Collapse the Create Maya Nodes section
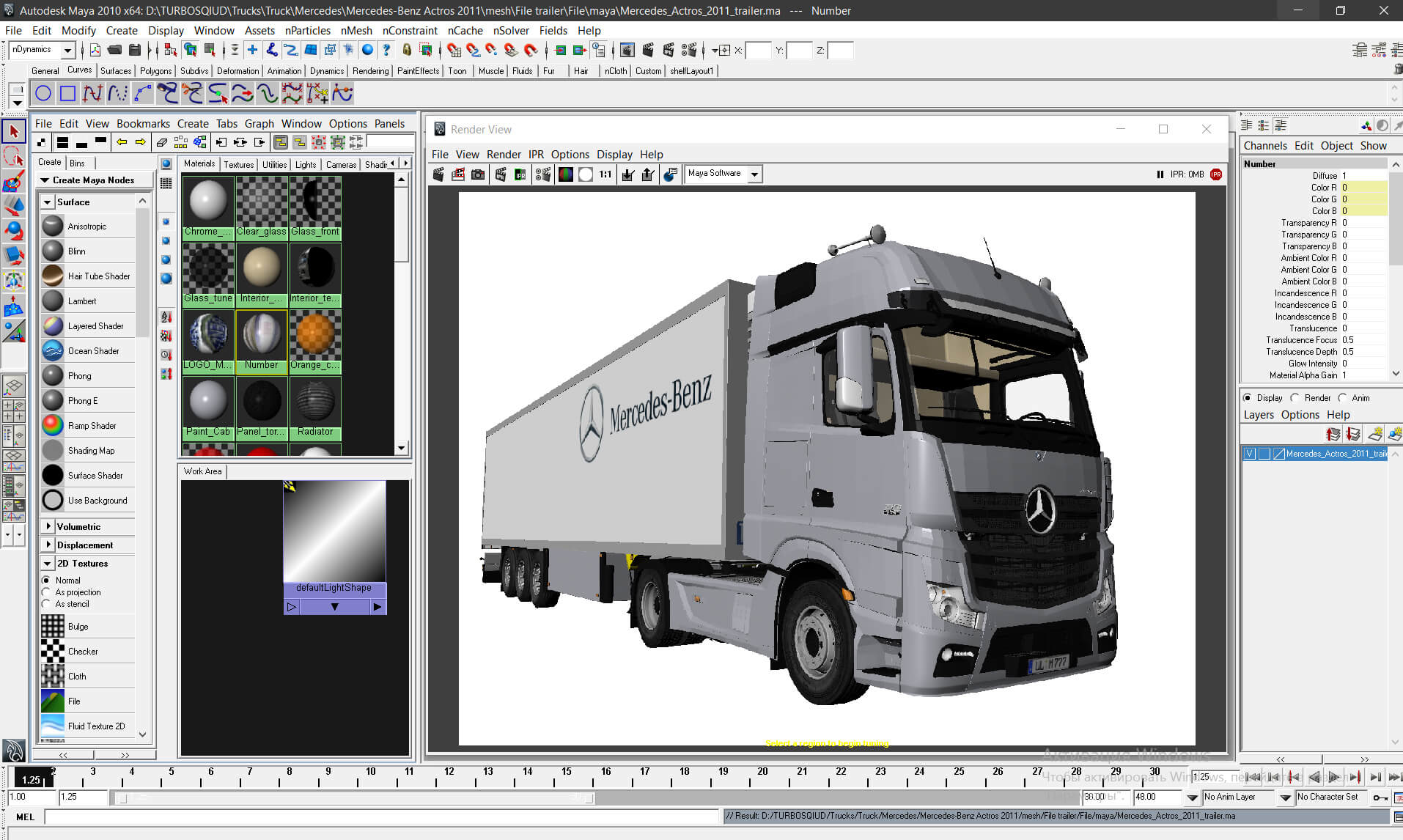The height and width of the screenshot is (840, 1403). [45, 180]
